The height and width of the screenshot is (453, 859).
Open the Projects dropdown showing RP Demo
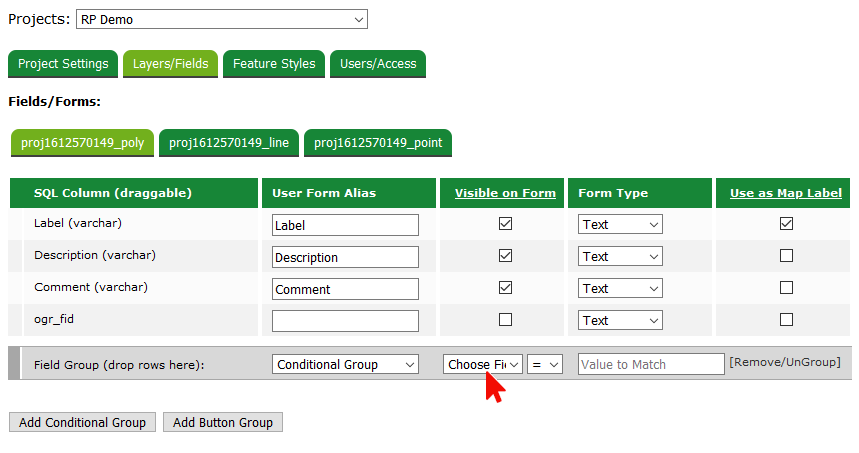coord(221,19)
